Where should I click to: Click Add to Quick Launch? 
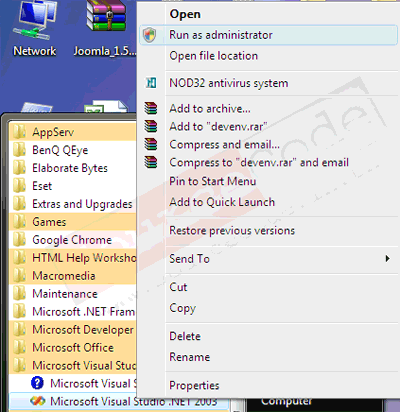pyautogui.click(x=222, y=202)
